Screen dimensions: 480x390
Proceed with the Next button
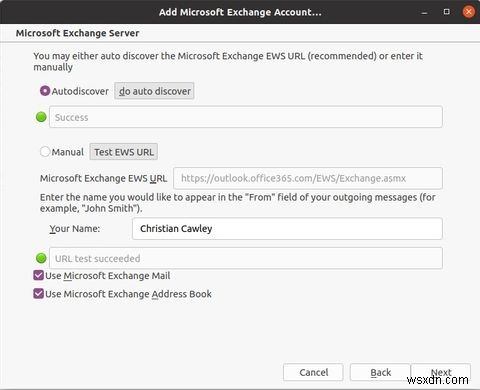(441, 372)
